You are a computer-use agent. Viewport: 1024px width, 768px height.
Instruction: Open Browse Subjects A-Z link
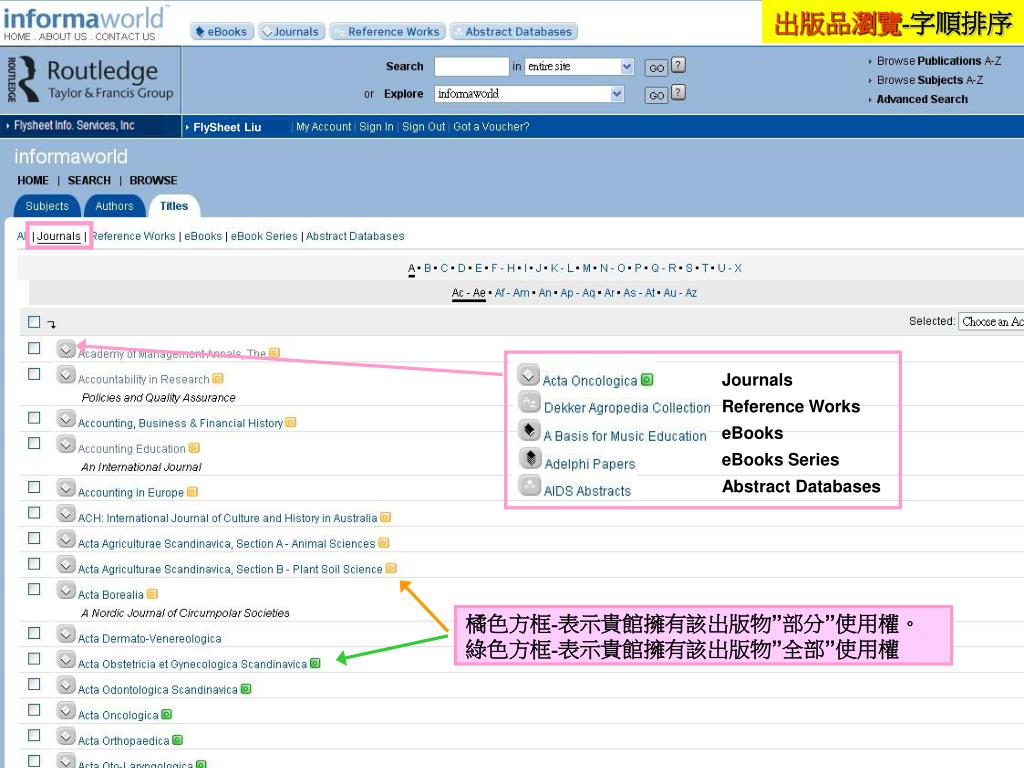click(929, 80)
